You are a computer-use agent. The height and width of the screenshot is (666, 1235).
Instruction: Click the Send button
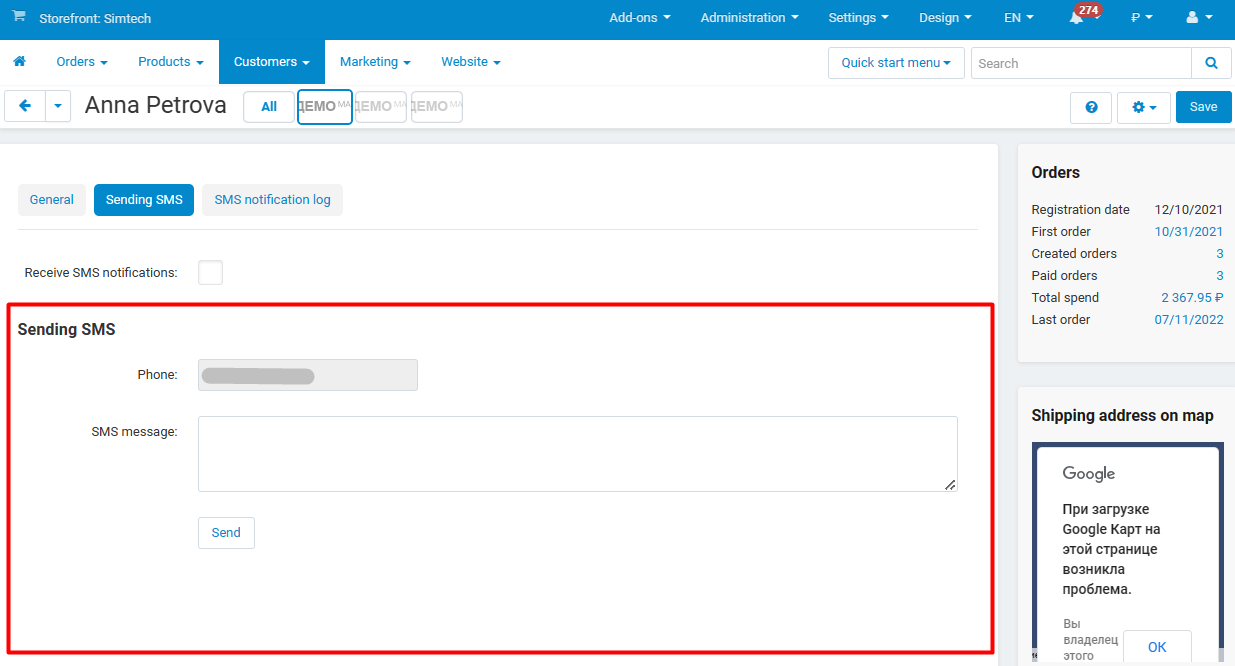(226, 533)
